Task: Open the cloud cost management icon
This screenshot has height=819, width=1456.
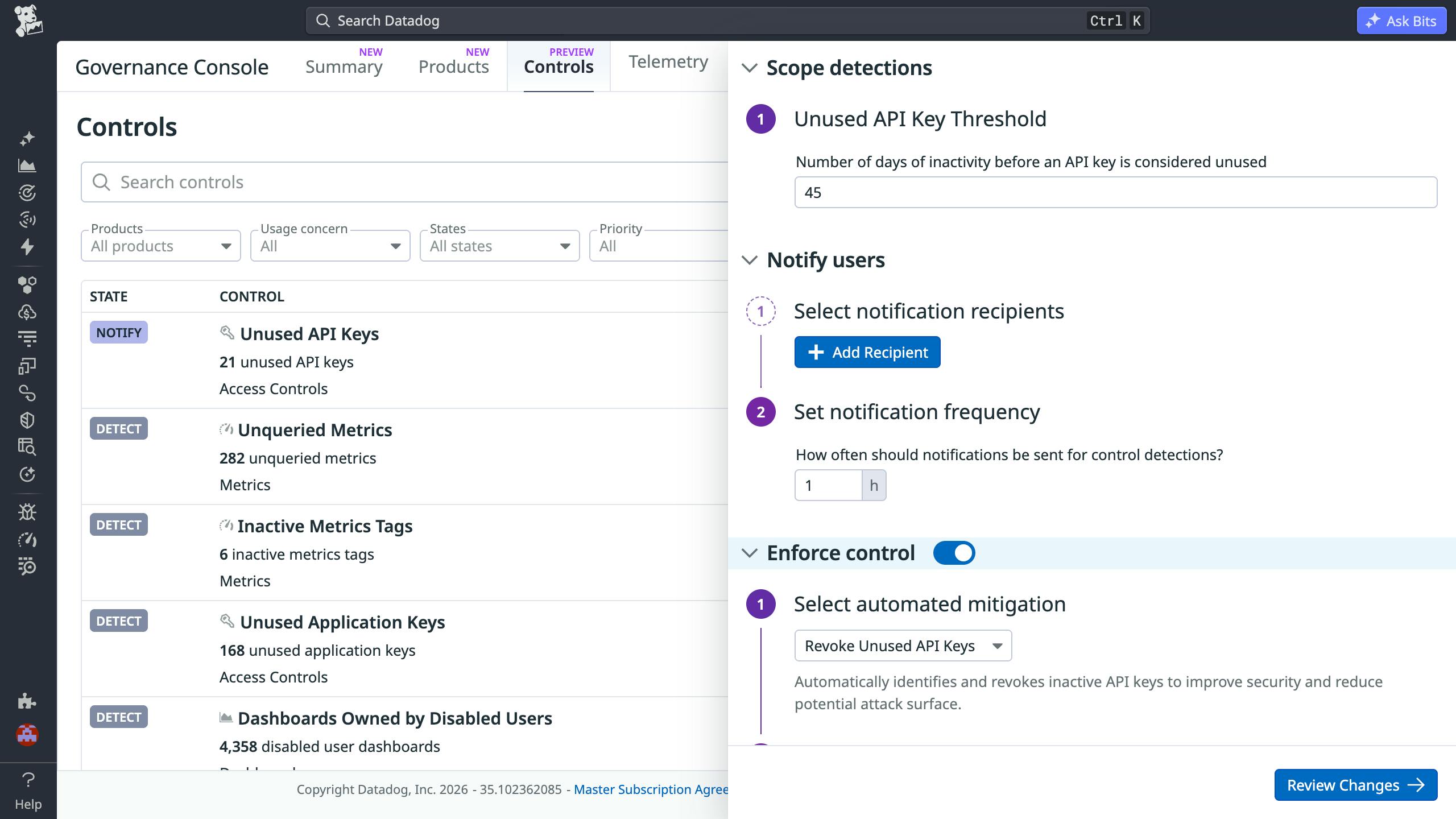Action: [x=27, y=312]
